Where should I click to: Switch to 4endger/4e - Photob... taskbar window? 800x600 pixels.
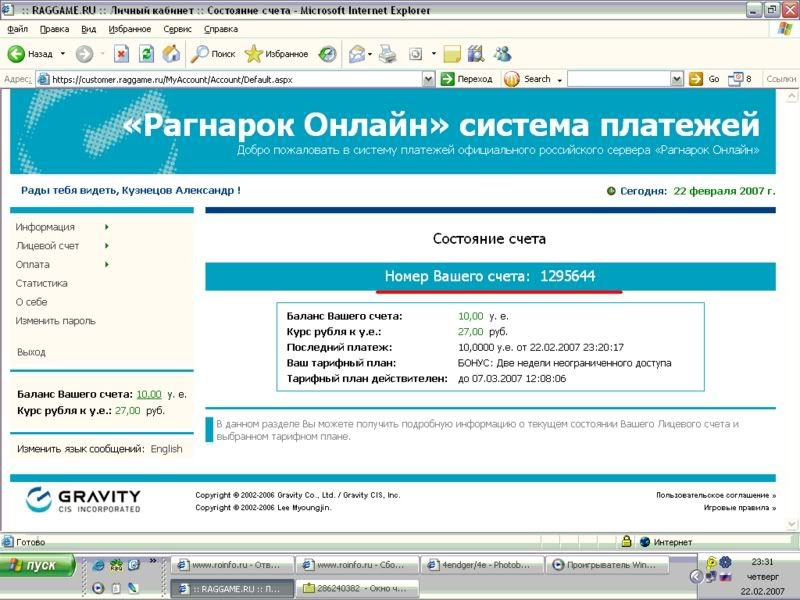click(x=482, y=565)
